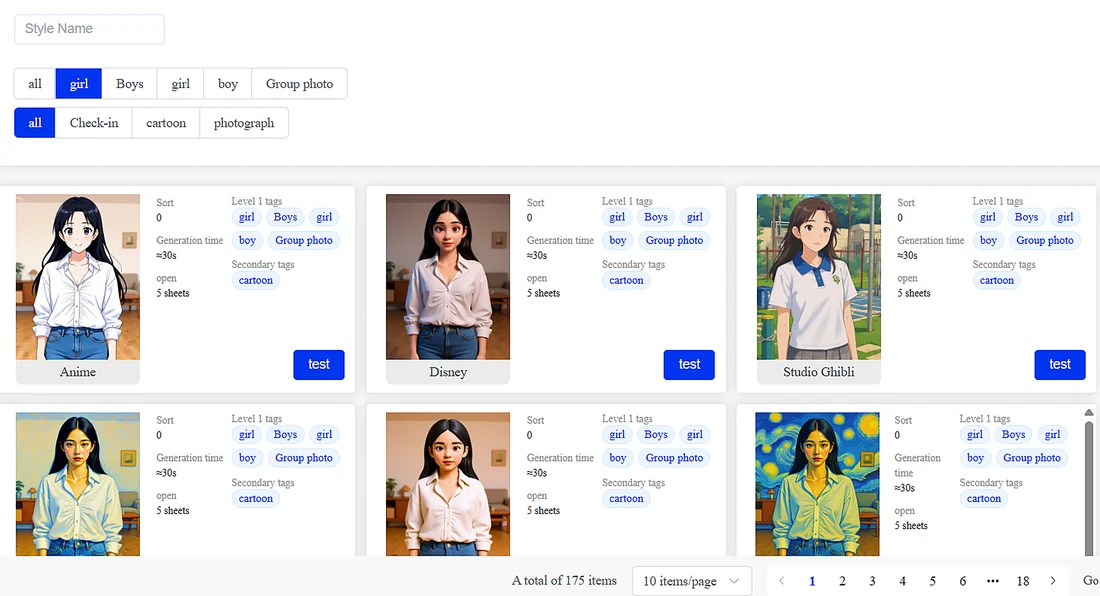Click the Boys tag in the Disney card
The image size is (1100, 596).
(x=656, y=217)
